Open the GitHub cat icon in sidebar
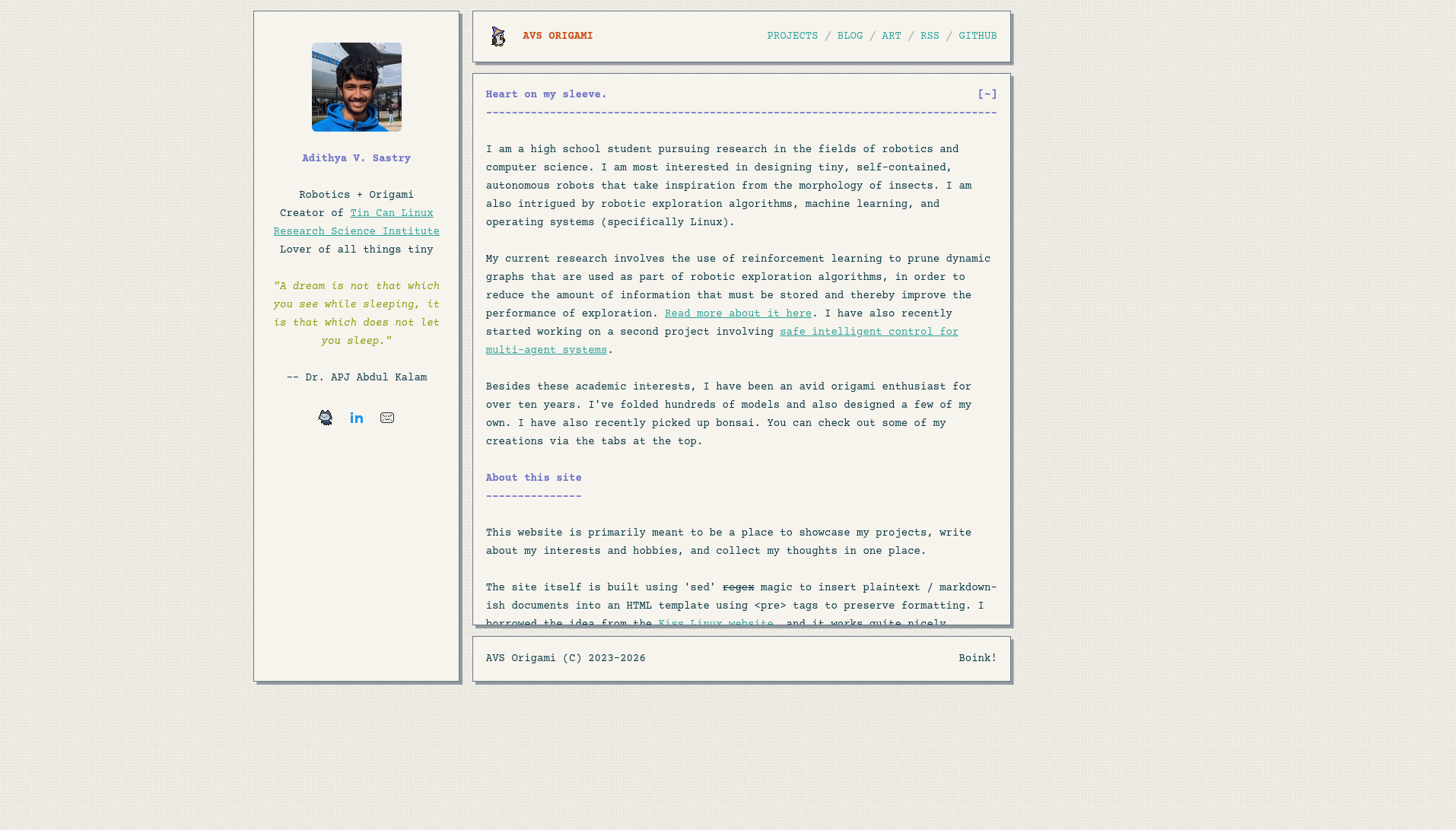The width and height of the screenshot is (1456, 830). coord(326,418)
